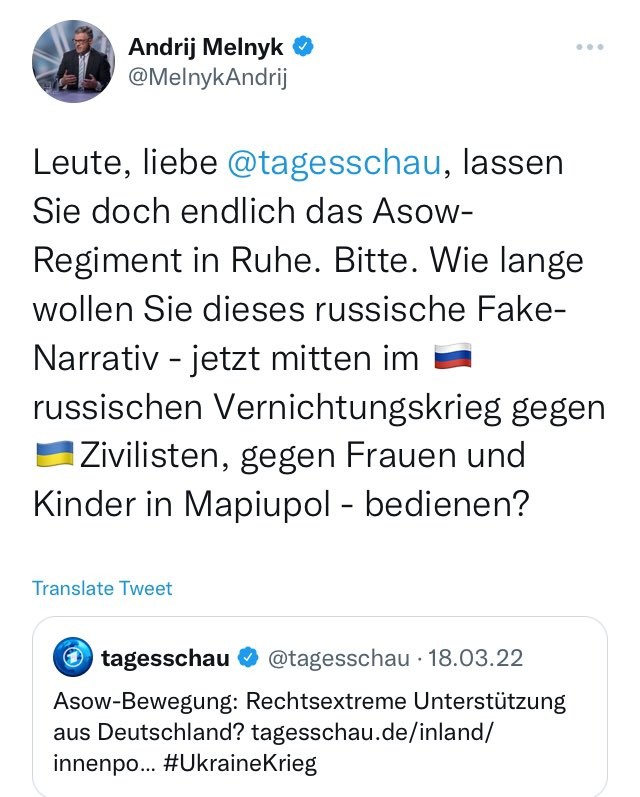Click the @tagesschau mention in tweet text

[334, 161]
